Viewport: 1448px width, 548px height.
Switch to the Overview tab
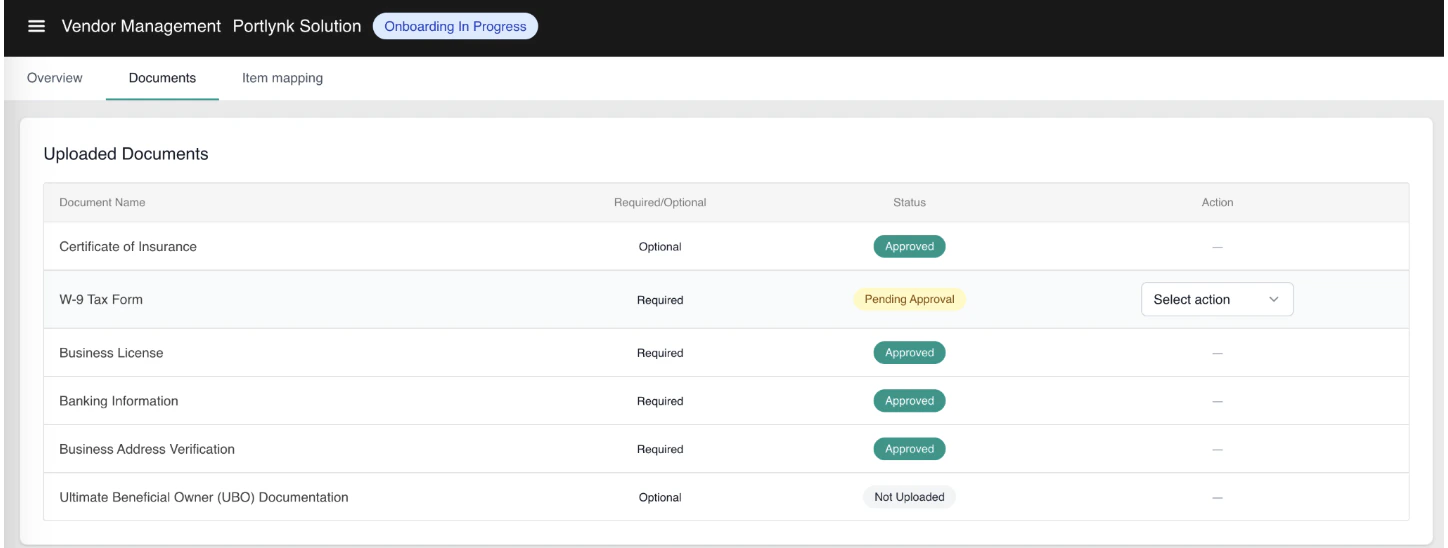(x=55, y=78)
